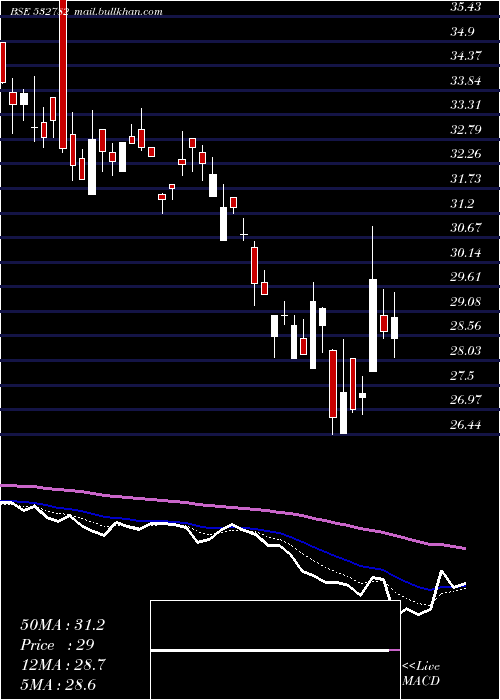
Task: Click the 34.9 price axis label
Action: tap(462, 32)
